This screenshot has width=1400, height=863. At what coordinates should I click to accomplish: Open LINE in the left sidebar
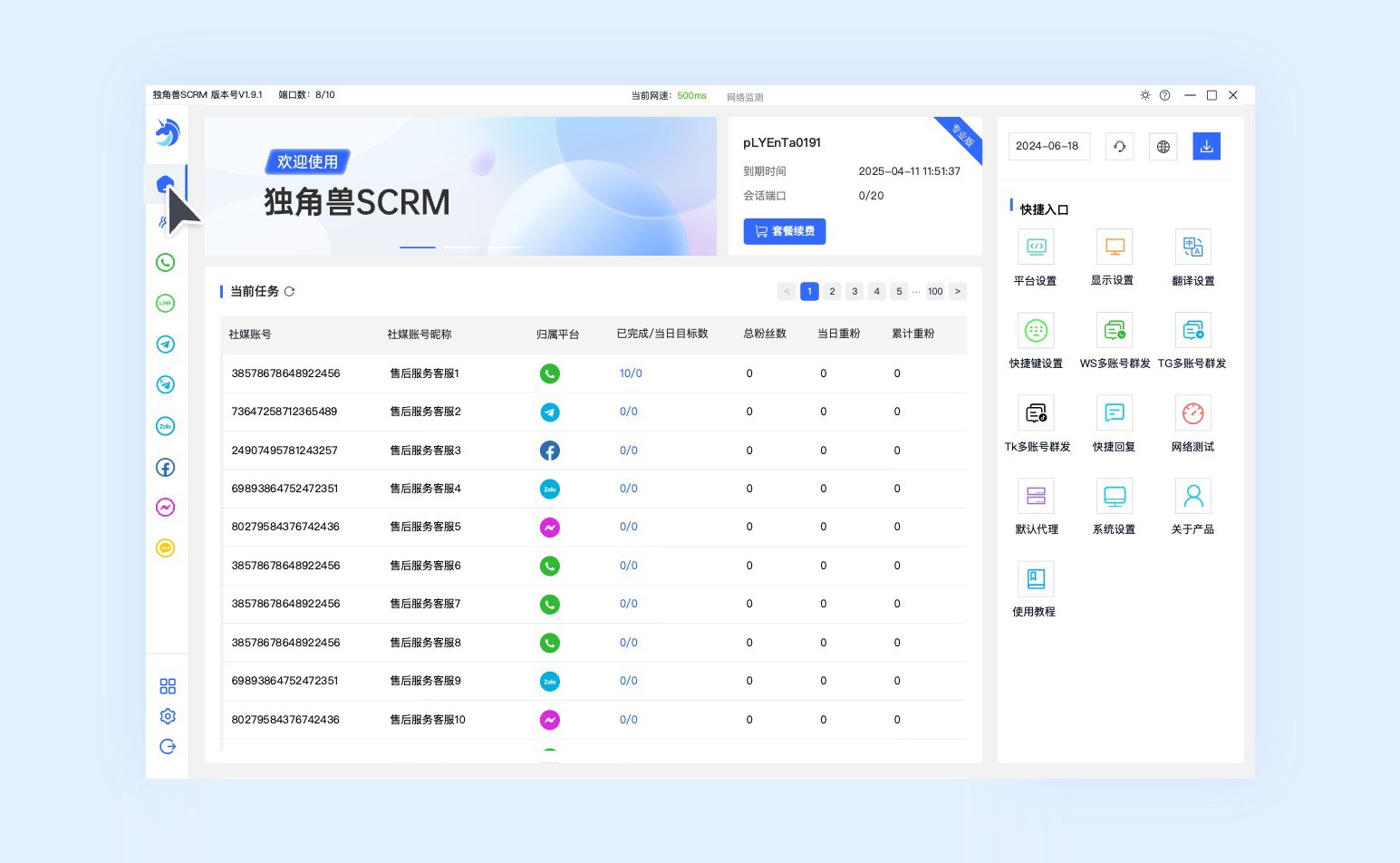coord(165,304)
